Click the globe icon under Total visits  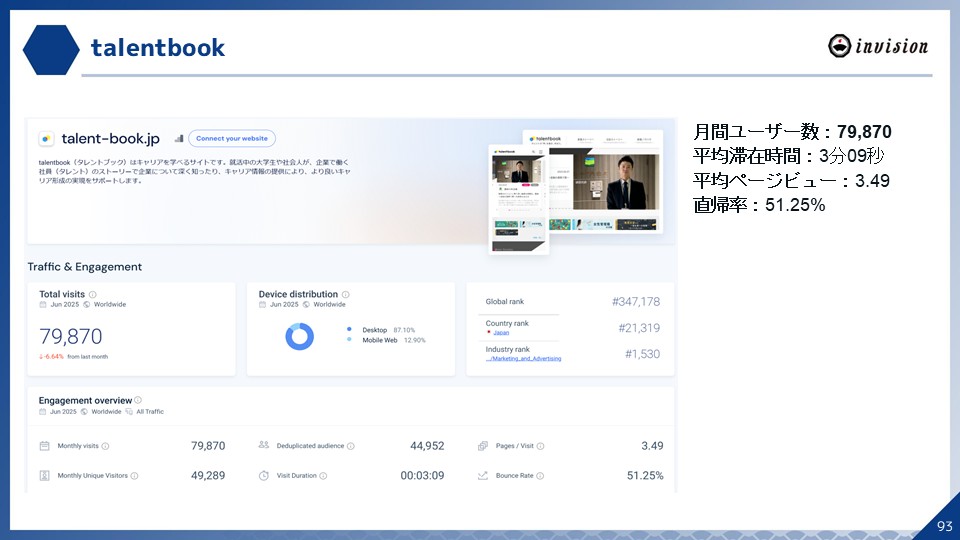(86, 304)
